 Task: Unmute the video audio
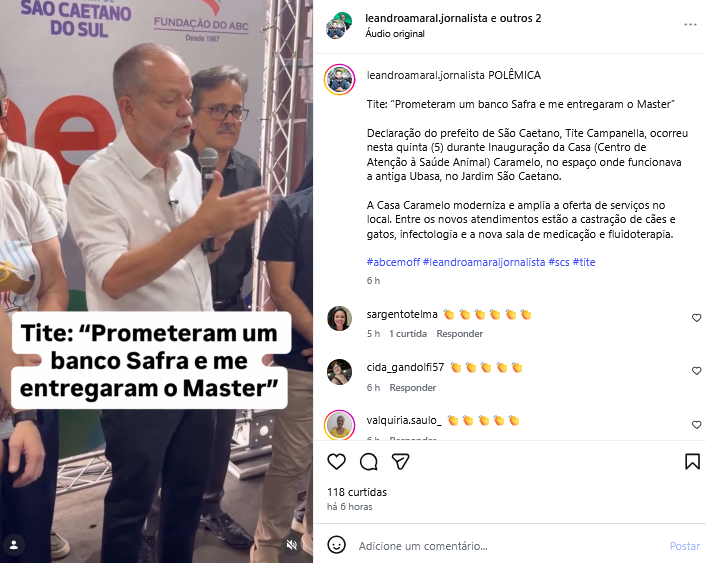tap(292, 545)
